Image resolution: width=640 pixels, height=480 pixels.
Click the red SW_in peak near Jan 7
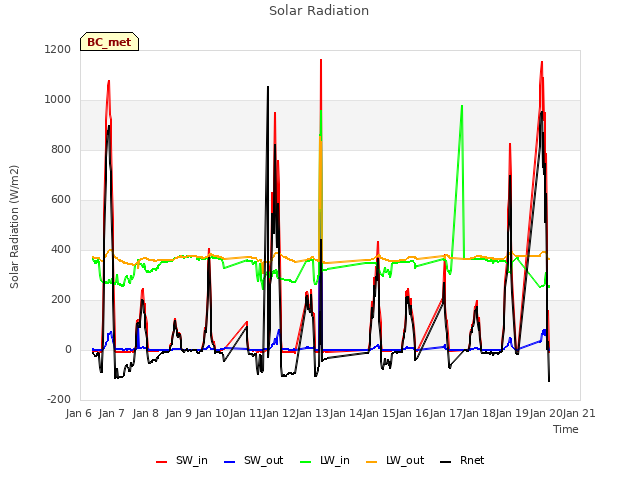(x=109, y=81)
